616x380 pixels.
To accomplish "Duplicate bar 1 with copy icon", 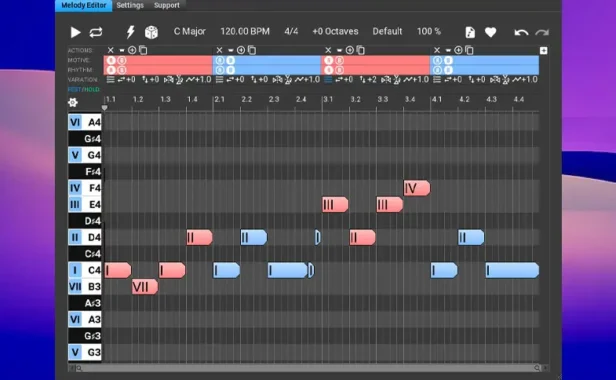I will (x=143, y=50).
